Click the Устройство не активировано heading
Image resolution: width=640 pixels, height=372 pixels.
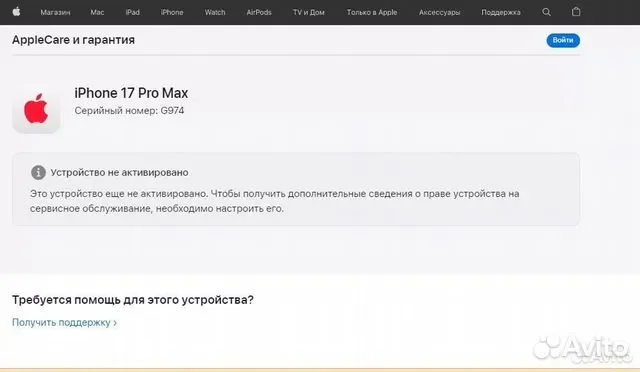pos(119,172)
